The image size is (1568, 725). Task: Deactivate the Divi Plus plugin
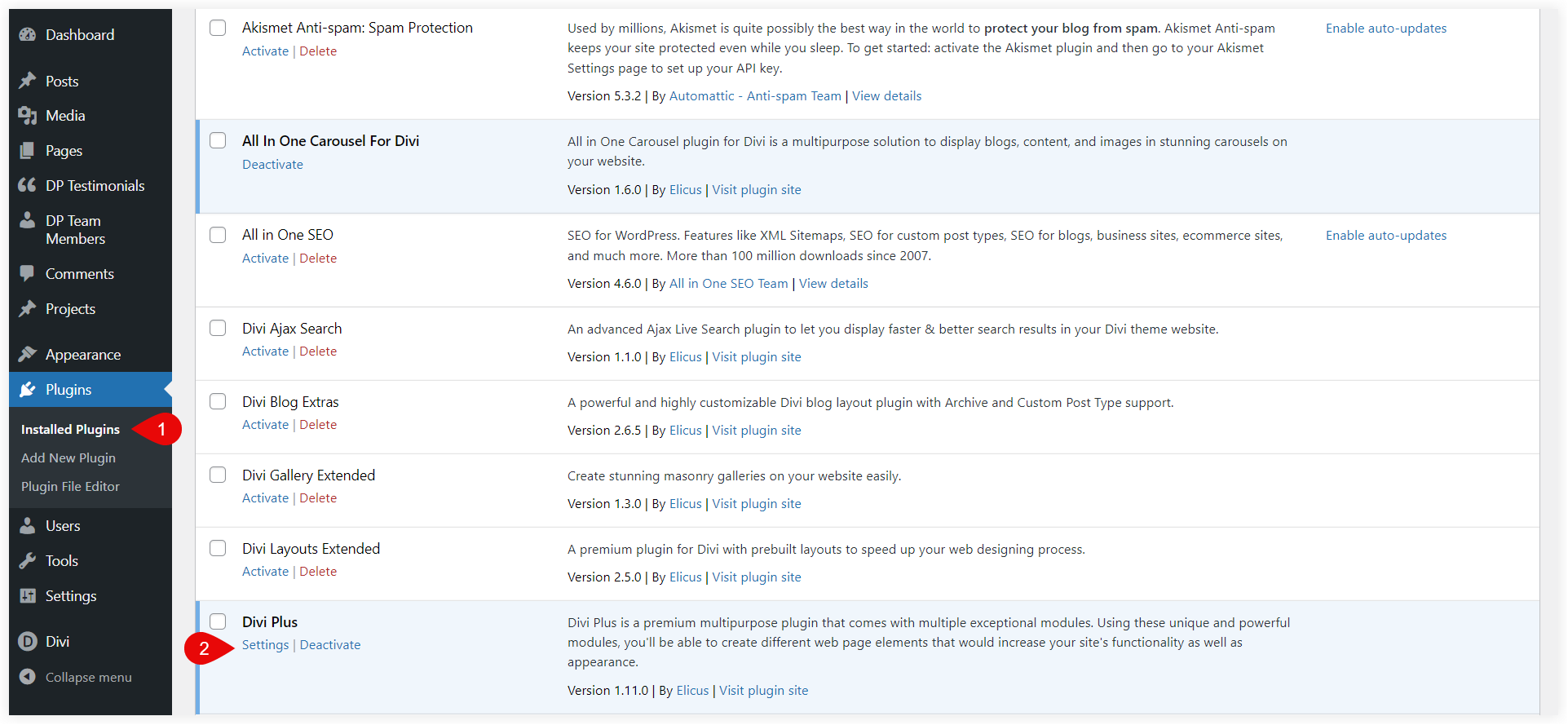click(x=330, y=644)
